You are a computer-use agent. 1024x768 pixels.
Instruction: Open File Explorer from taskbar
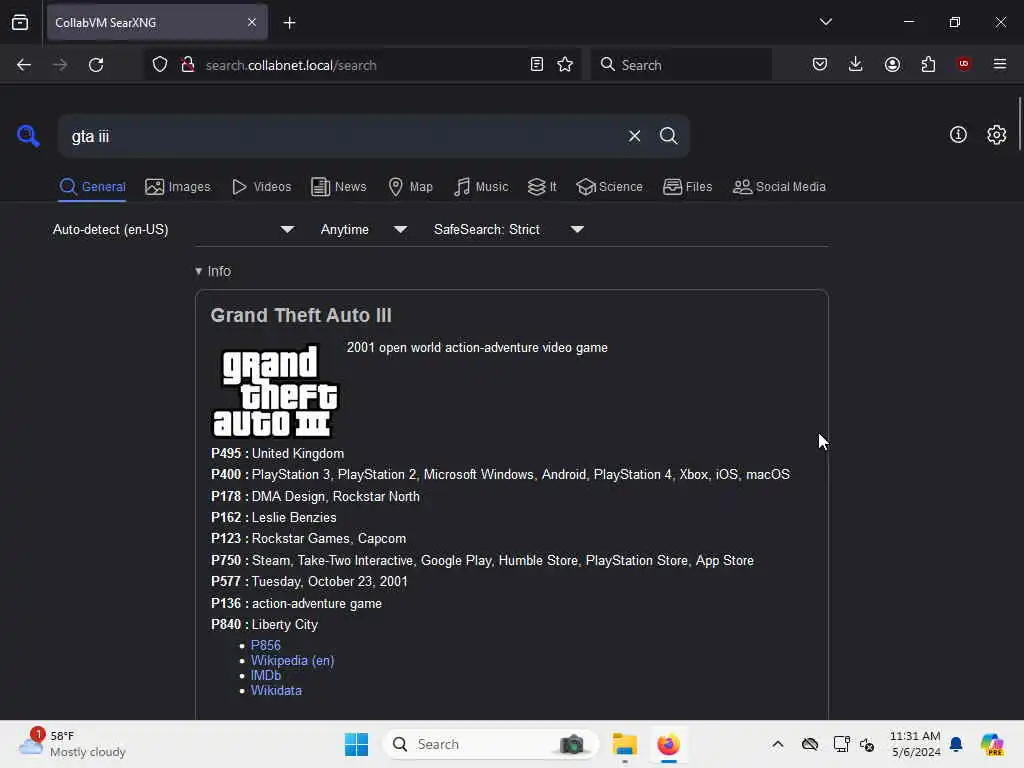[x=624, y=744]
